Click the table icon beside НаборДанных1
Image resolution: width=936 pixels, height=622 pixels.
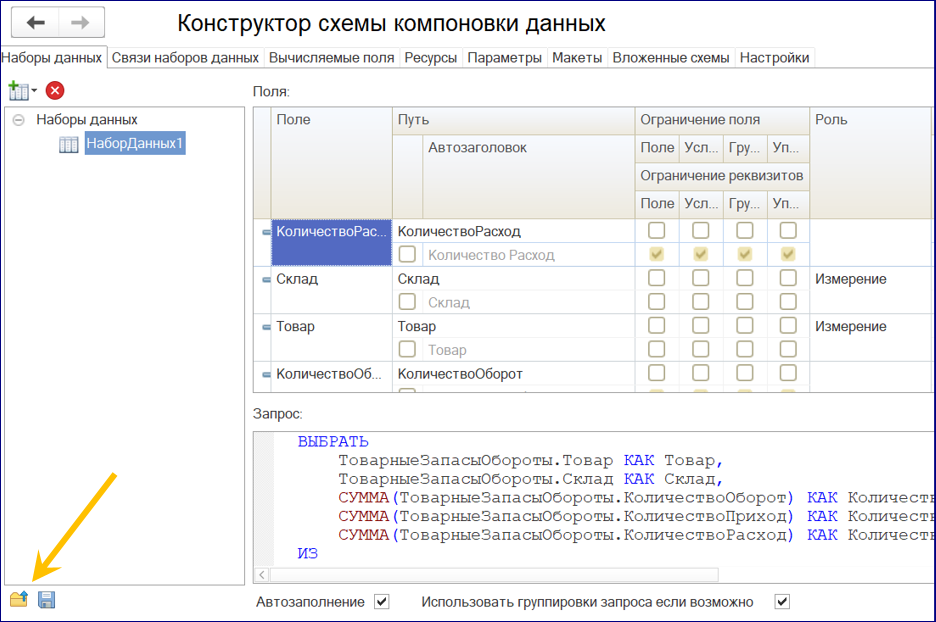click(x=69, y=145)
